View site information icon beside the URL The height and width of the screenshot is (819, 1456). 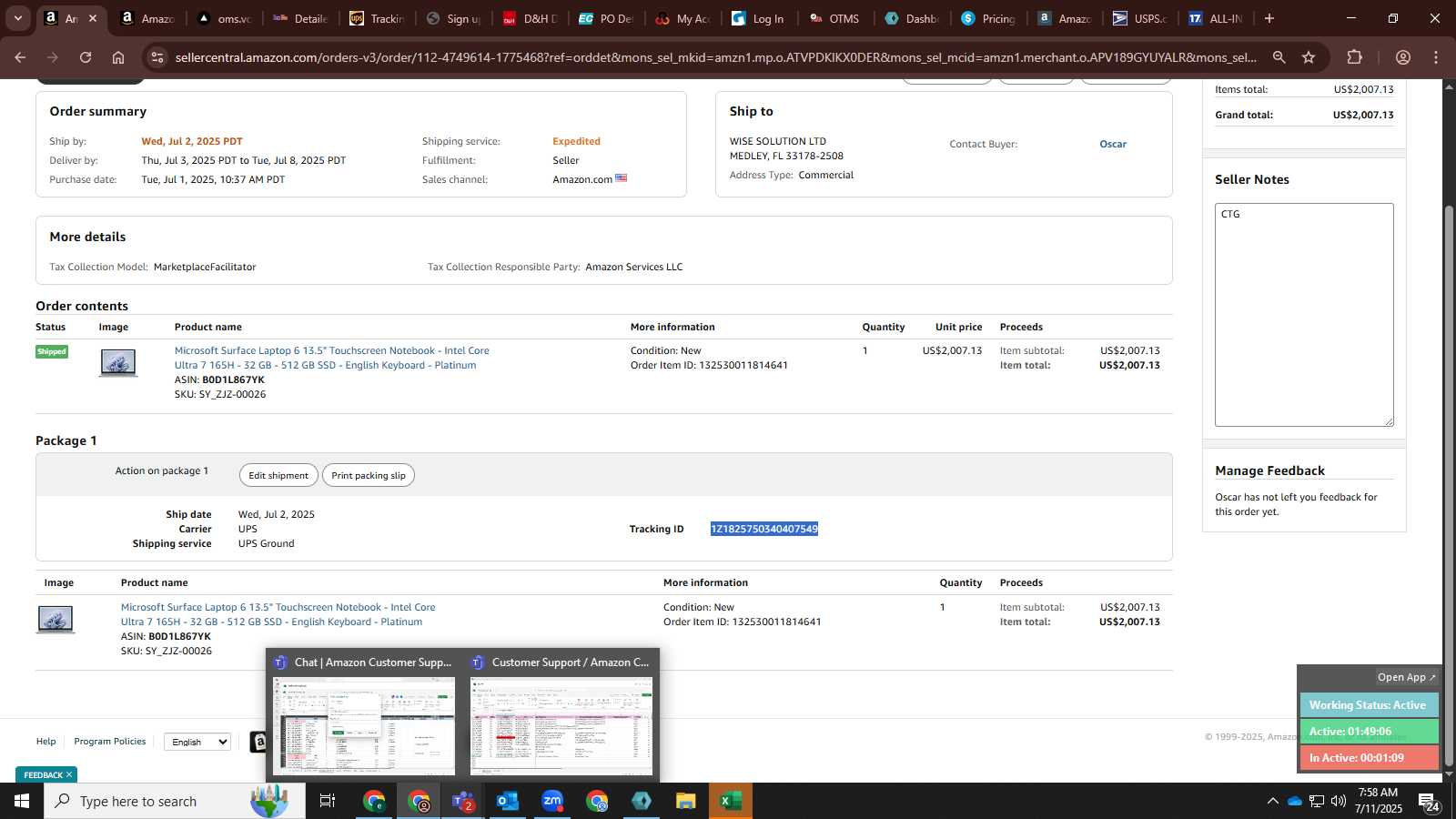[157, 57]
